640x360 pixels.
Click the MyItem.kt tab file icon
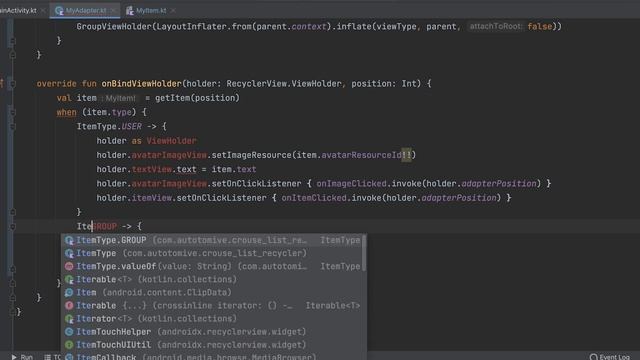[129, 11]
